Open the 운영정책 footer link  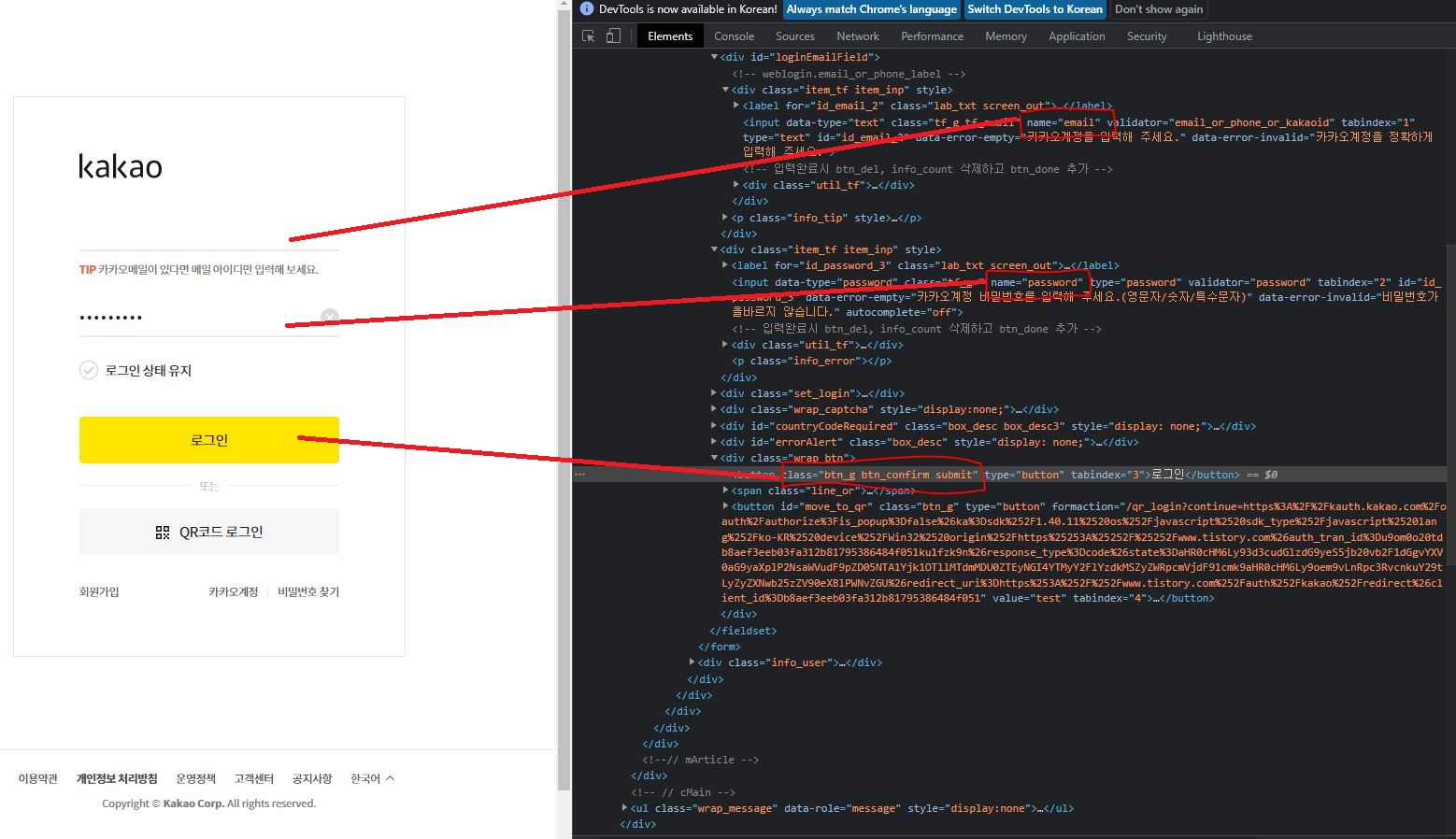click(196, 778)
